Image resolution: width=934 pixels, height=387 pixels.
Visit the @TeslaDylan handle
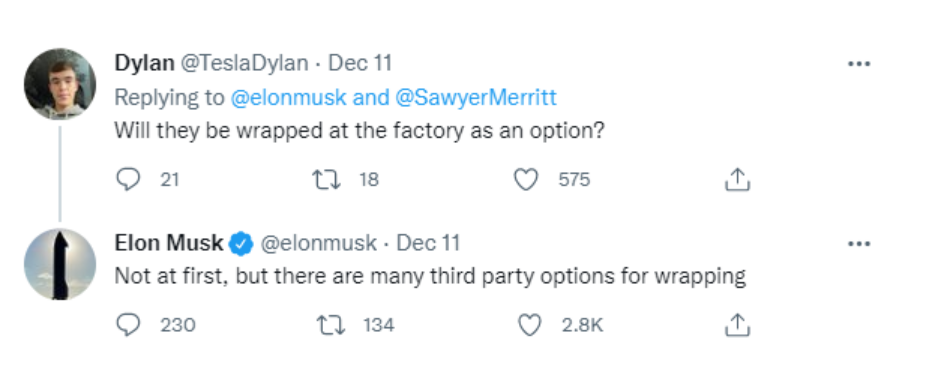coord(244,63)
